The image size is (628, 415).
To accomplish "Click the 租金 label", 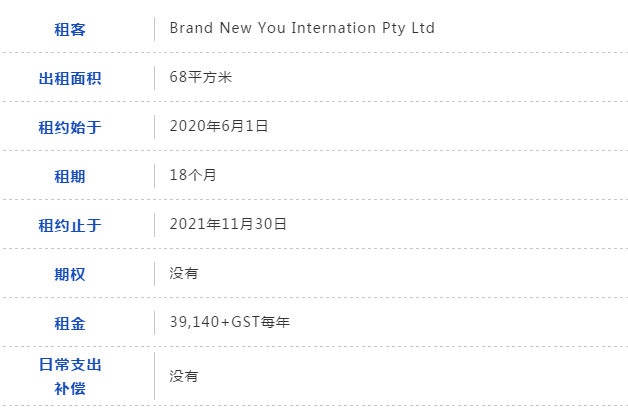I will (70, 324).
